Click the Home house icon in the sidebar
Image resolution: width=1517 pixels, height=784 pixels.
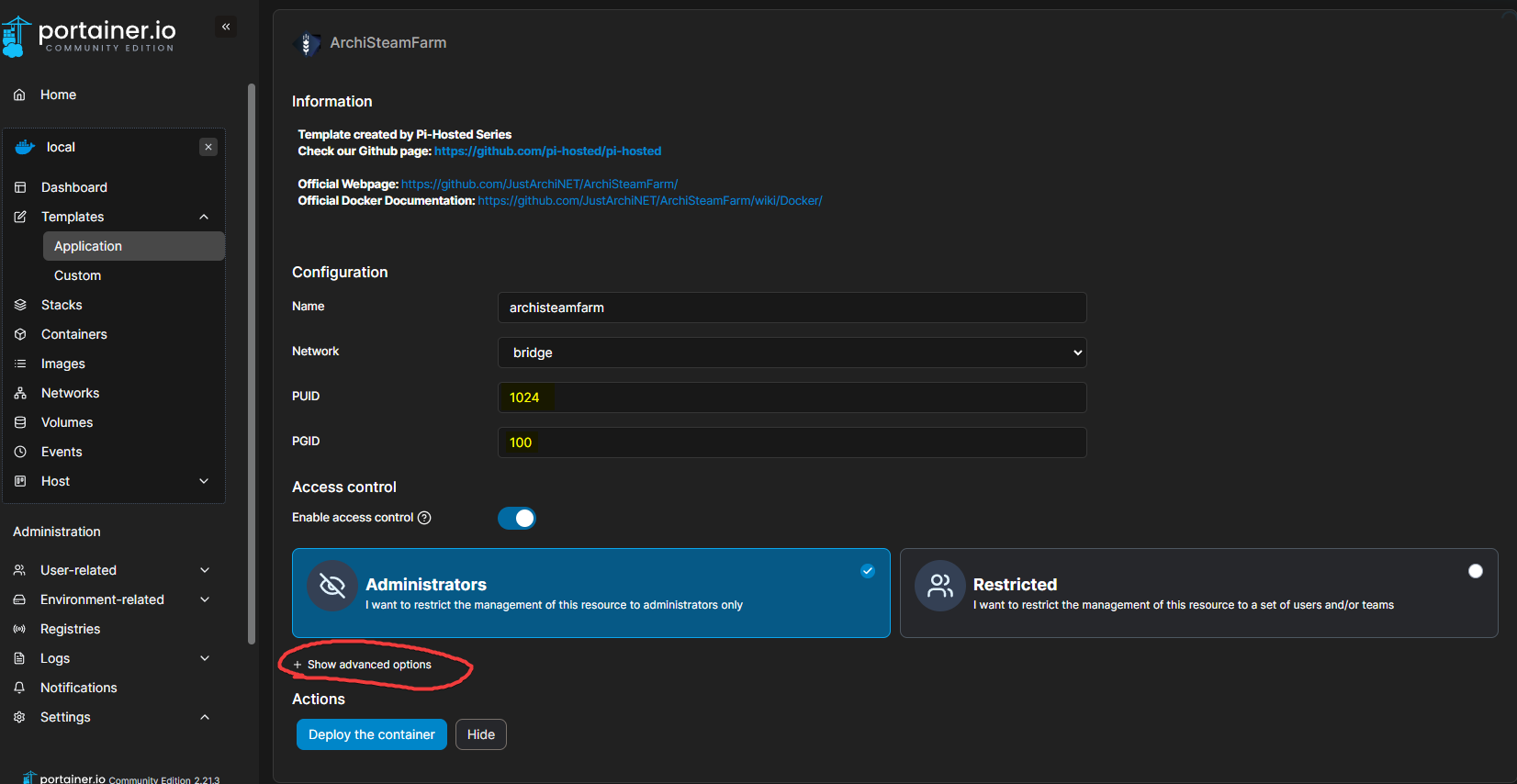19,95
